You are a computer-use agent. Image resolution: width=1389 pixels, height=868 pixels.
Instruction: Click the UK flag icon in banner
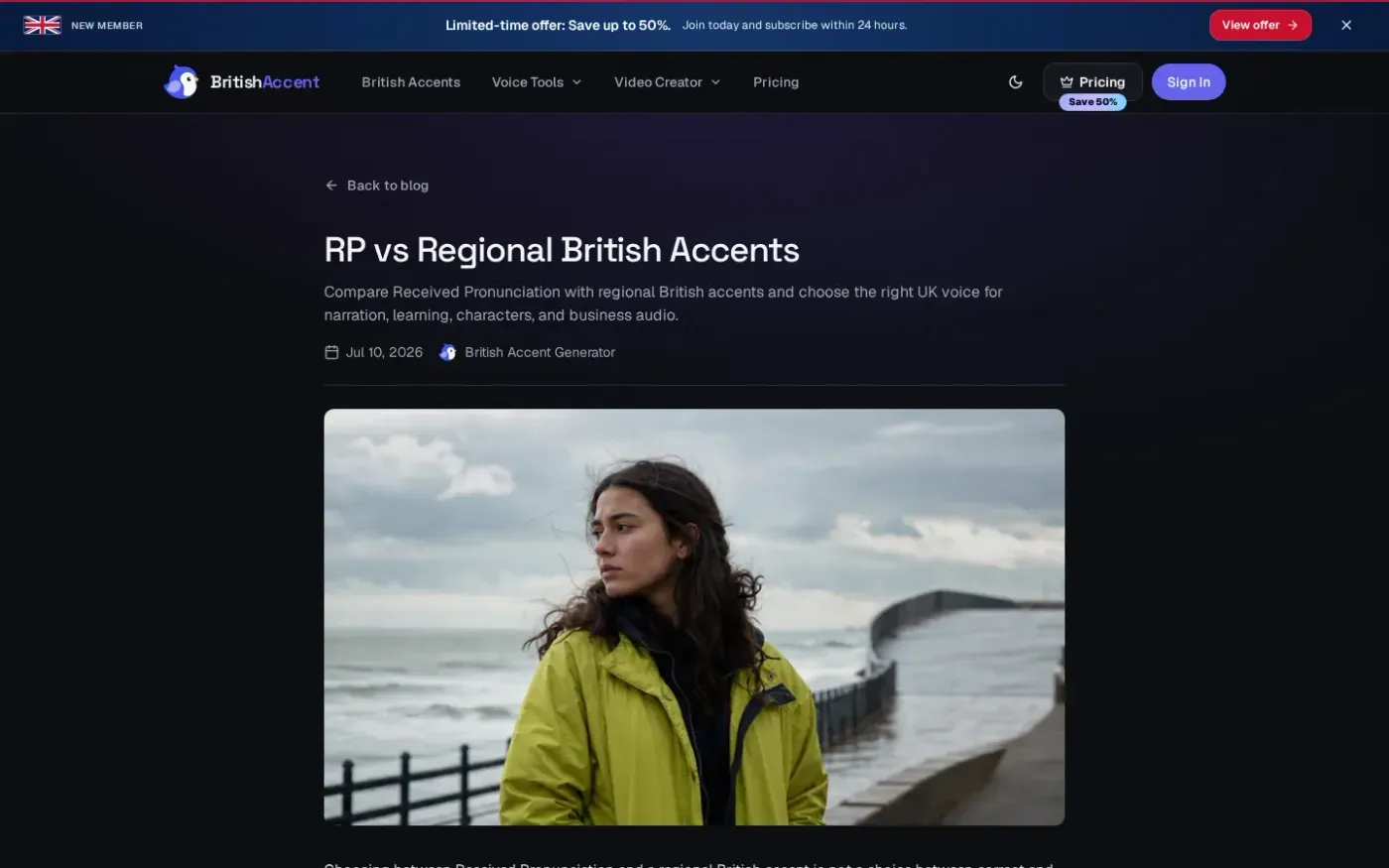[x=42, y=25]
